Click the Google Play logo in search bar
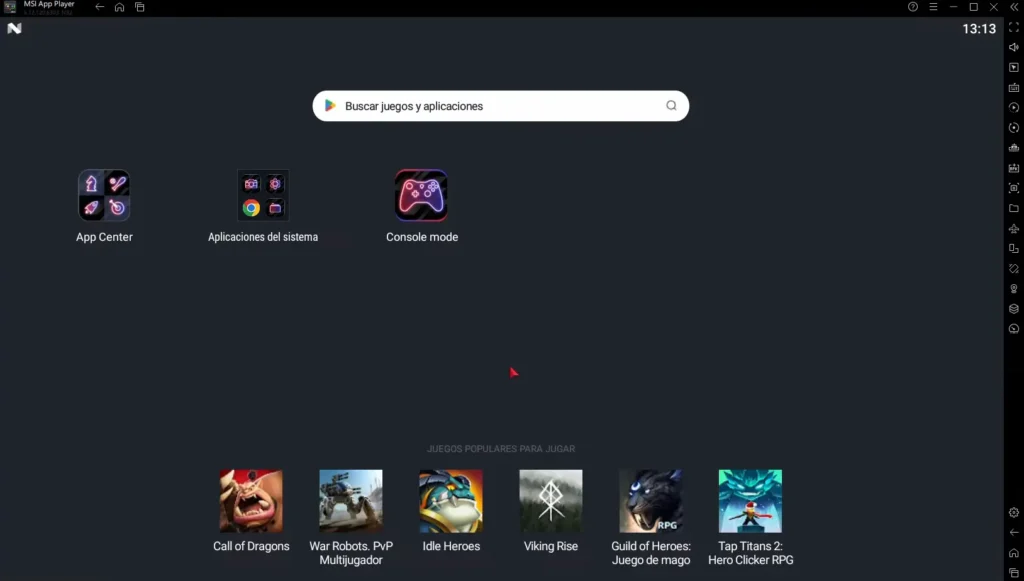Image resolution: width=1024 pixels, height=581 pixels. coord(330,106)
